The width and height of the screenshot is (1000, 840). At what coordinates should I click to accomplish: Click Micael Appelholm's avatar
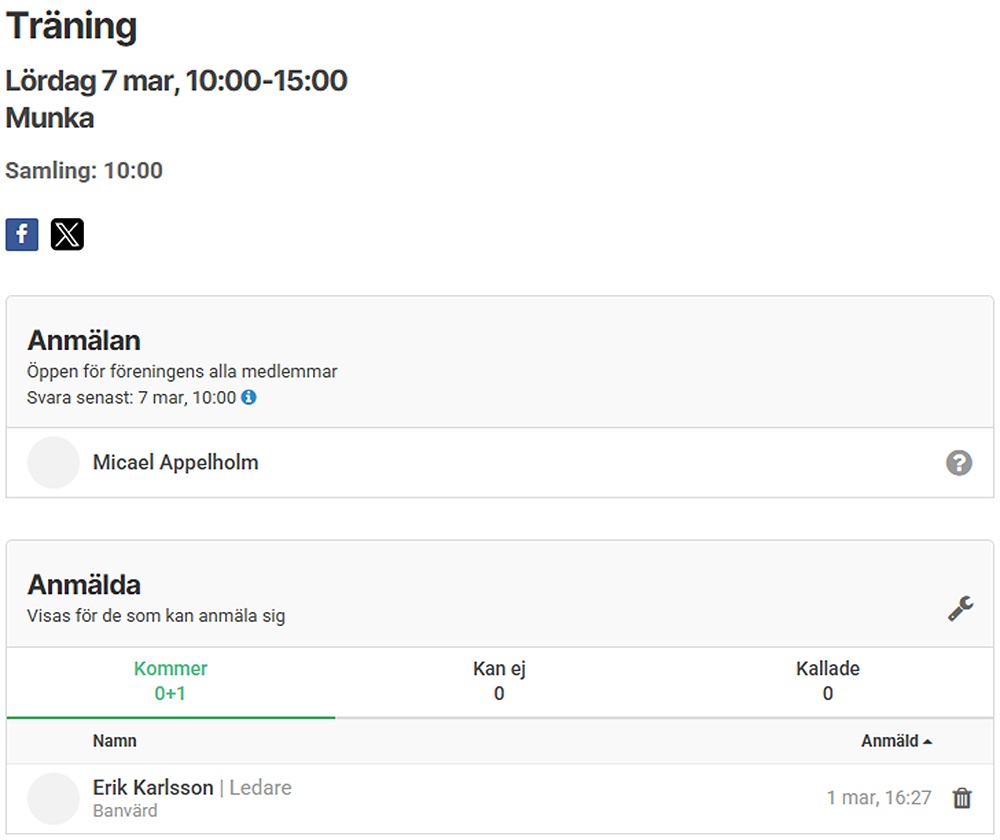click(x=53, y=463)
